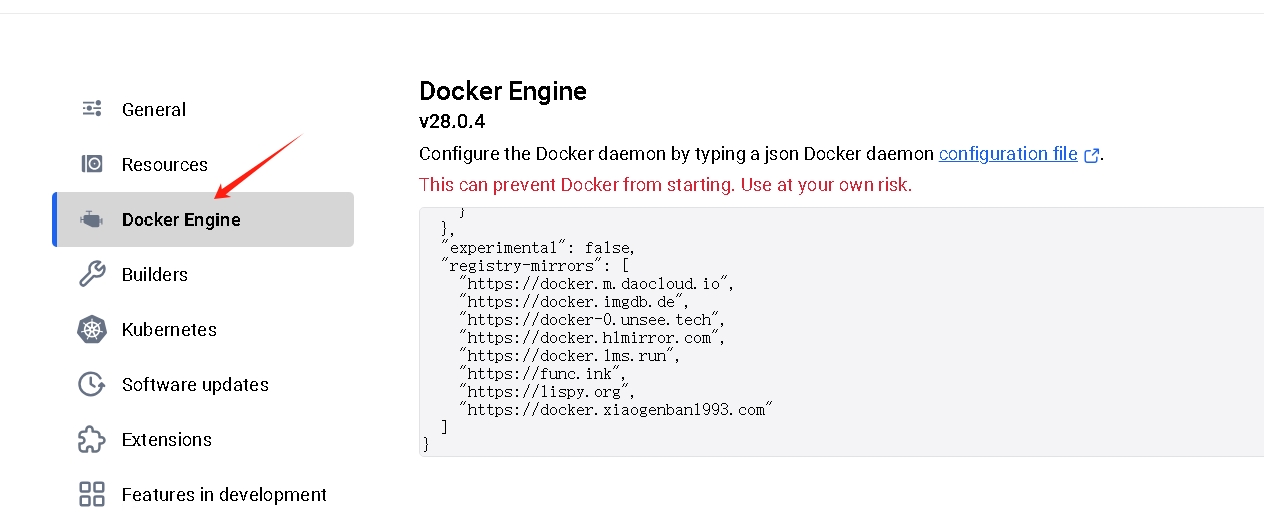Click the Docker Engine whale icon
Screen dimensions: 1264x527
click(92, 219)
